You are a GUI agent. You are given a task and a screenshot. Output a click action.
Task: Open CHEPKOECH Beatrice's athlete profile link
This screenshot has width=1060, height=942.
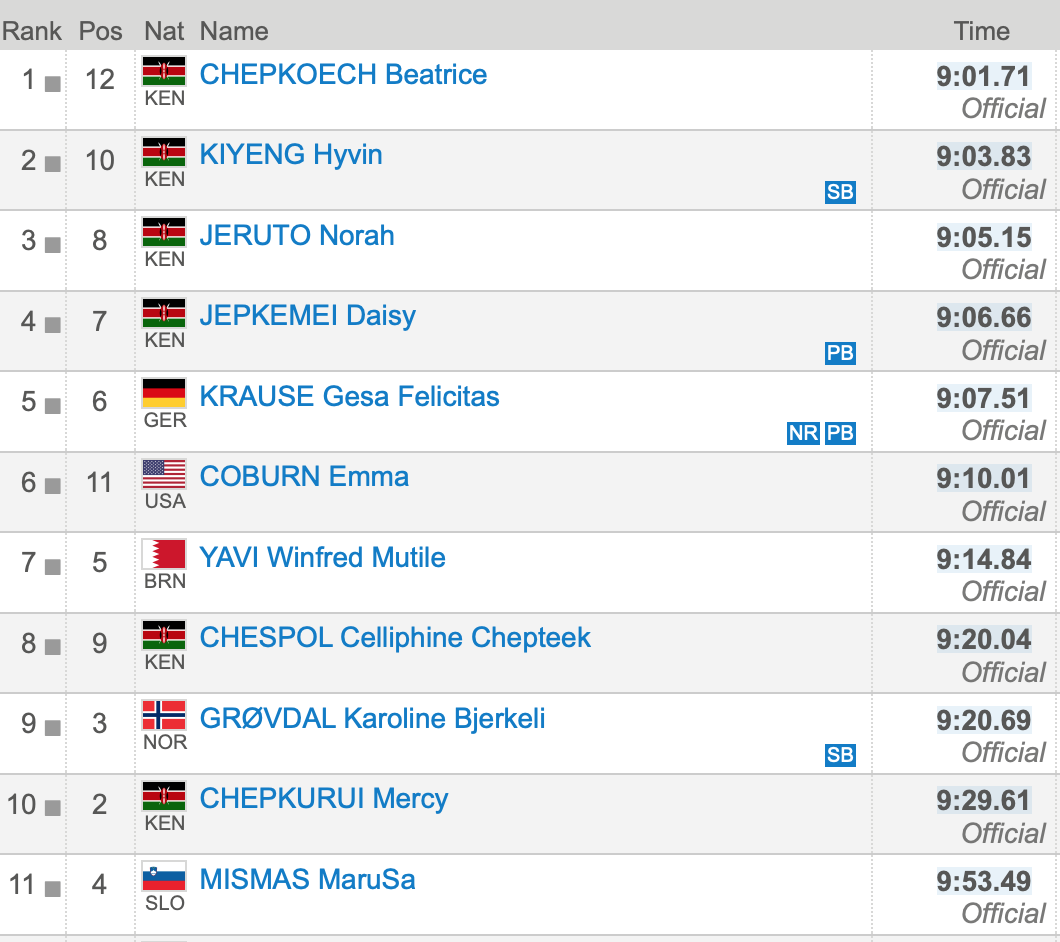coord(343,75)
